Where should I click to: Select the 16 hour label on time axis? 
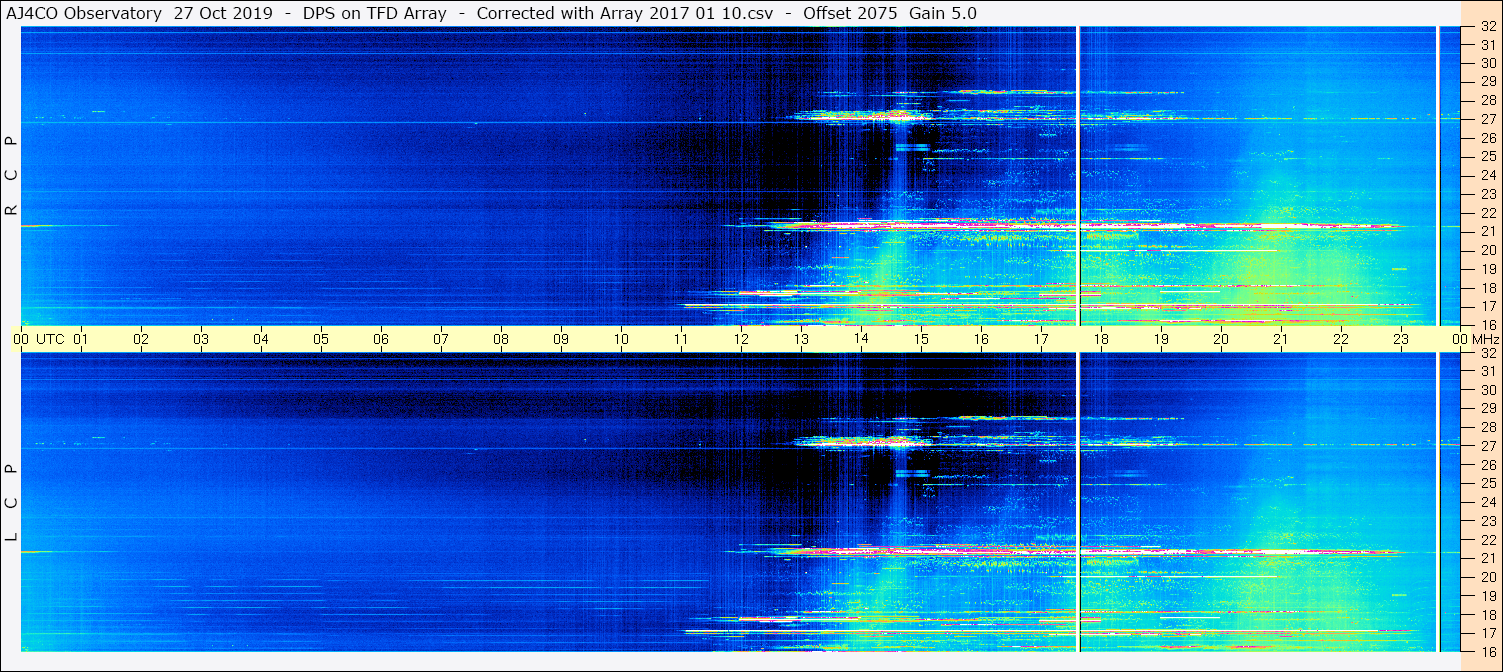[981, 339]
